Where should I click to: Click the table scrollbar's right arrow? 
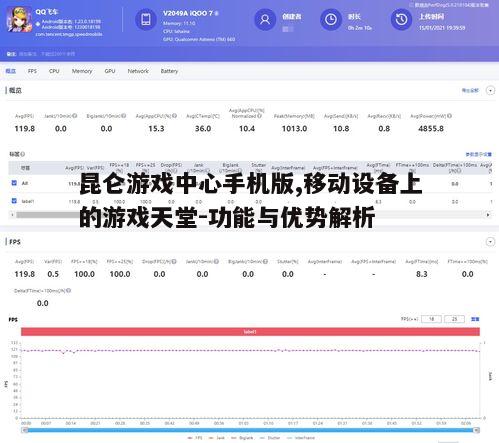pyautogui.click(x=488, y=215)
